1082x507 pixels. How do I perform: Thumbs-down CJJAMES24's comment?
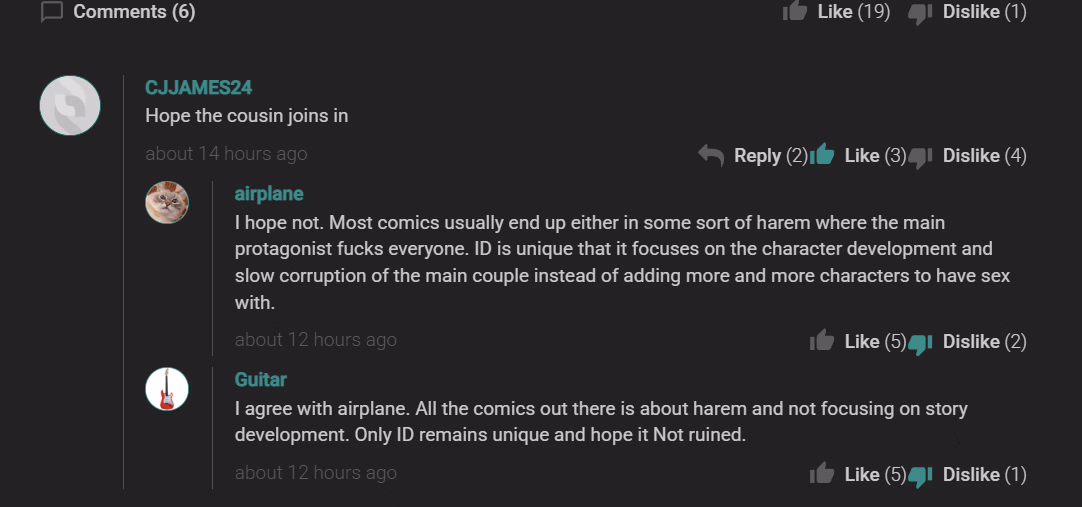[x=920, y=156]
